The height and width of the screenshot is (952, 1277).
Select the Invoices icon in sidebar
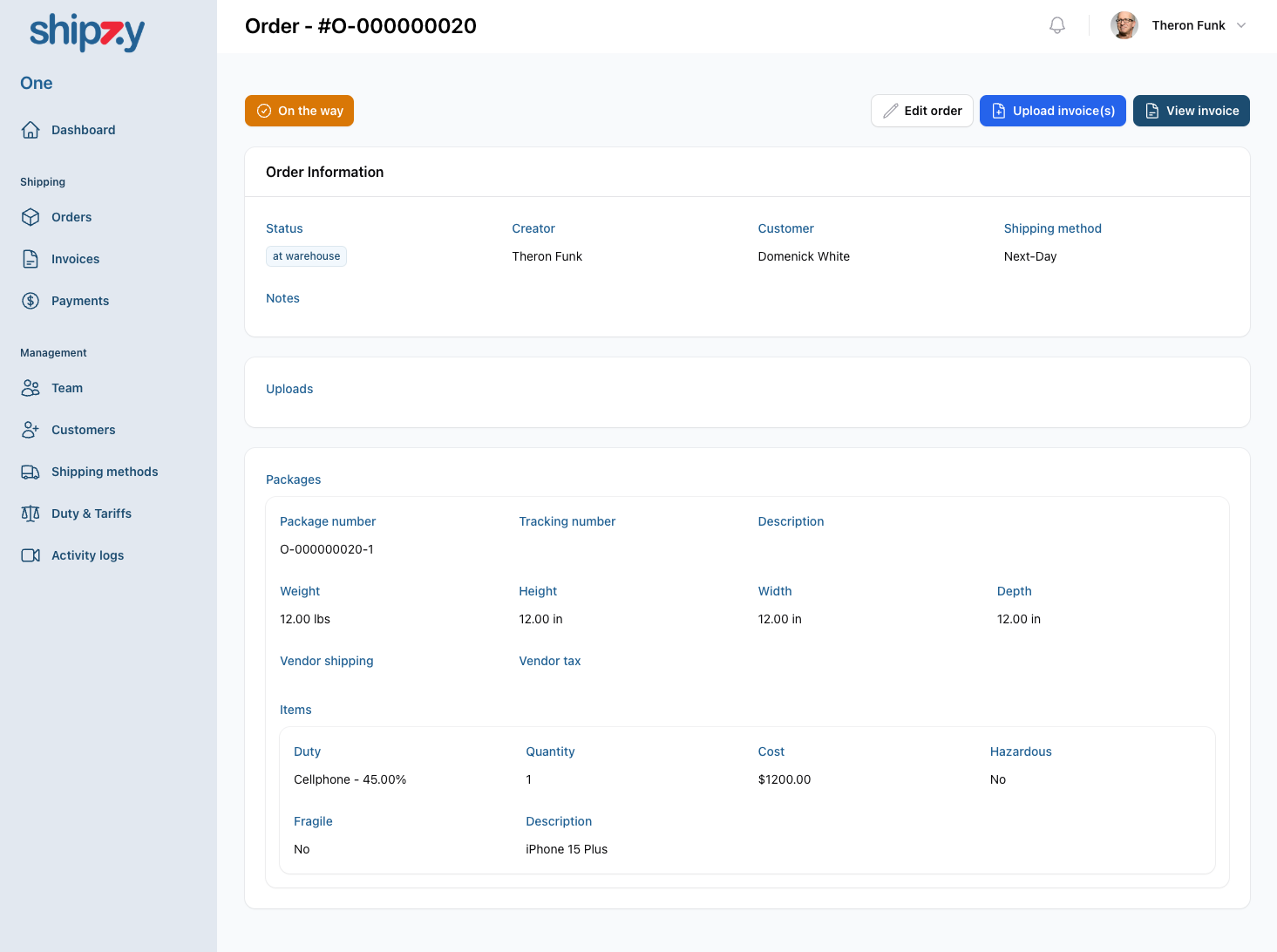pyautogui.click(x=31, y=259)
